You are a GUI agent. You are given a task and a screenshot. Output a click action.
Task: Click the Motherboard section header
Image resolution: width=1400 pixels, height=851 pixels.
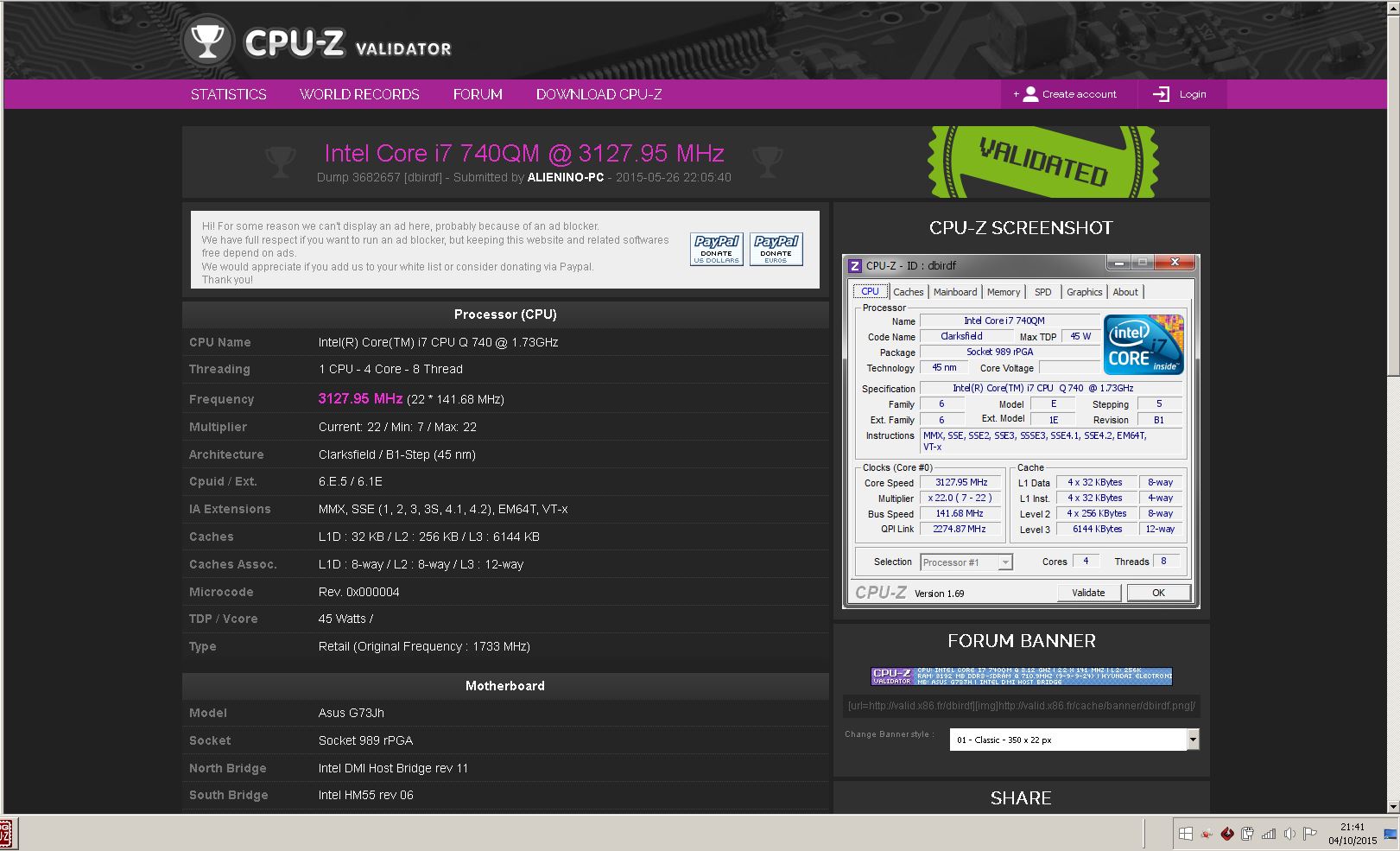(x=505, y=686)
